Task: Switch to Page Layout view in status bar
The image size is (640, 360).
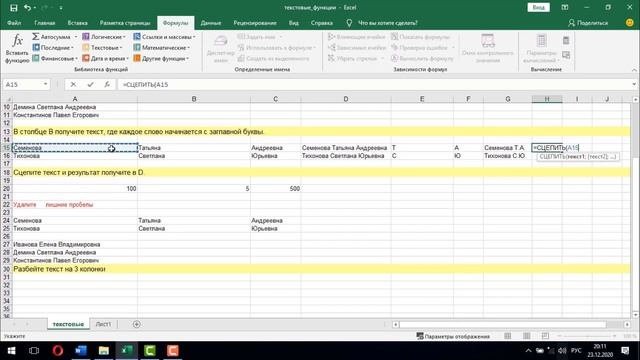Action: click(x=527, y=336)
